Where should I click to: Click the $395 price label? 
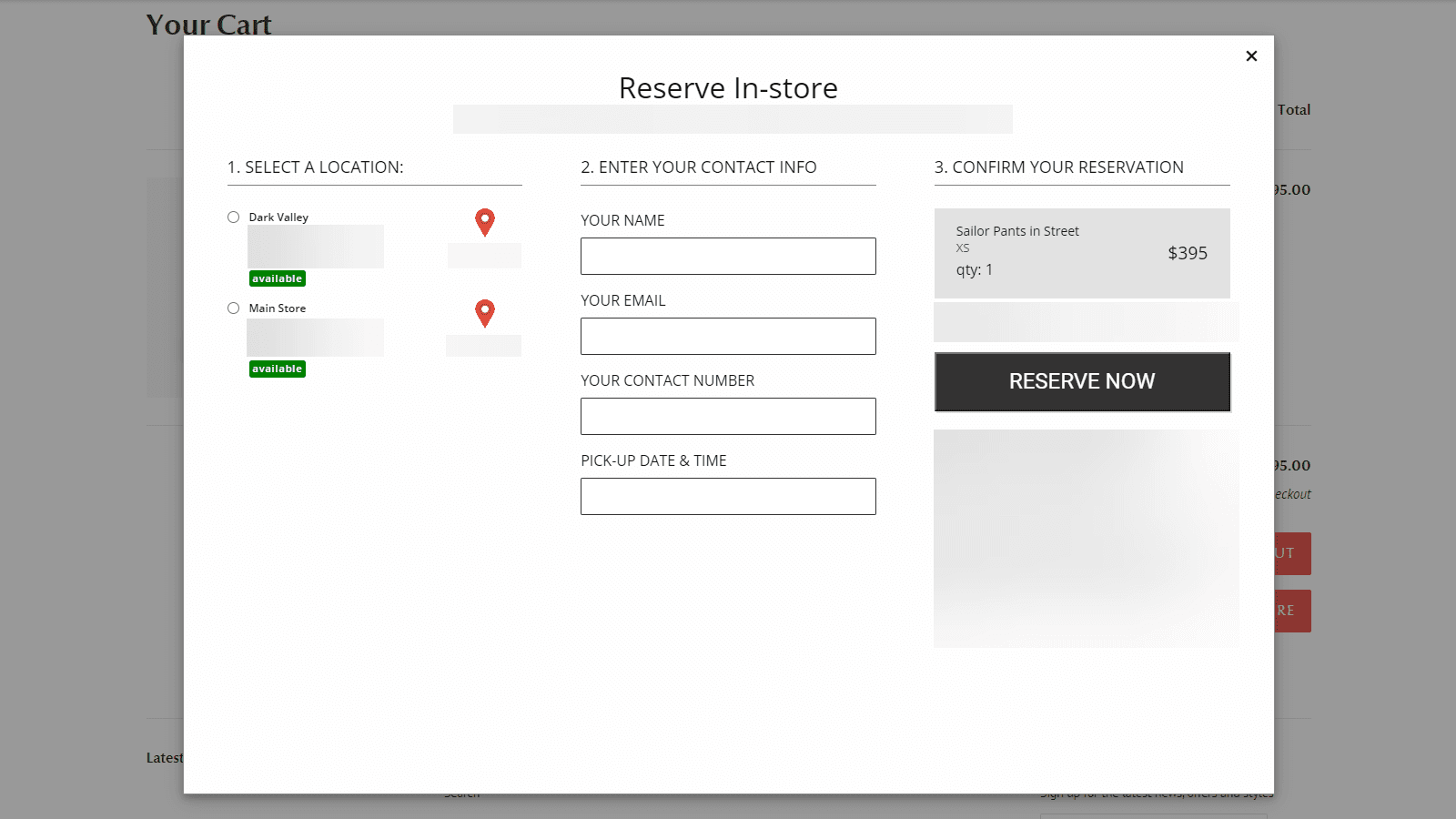point(1188,254)
